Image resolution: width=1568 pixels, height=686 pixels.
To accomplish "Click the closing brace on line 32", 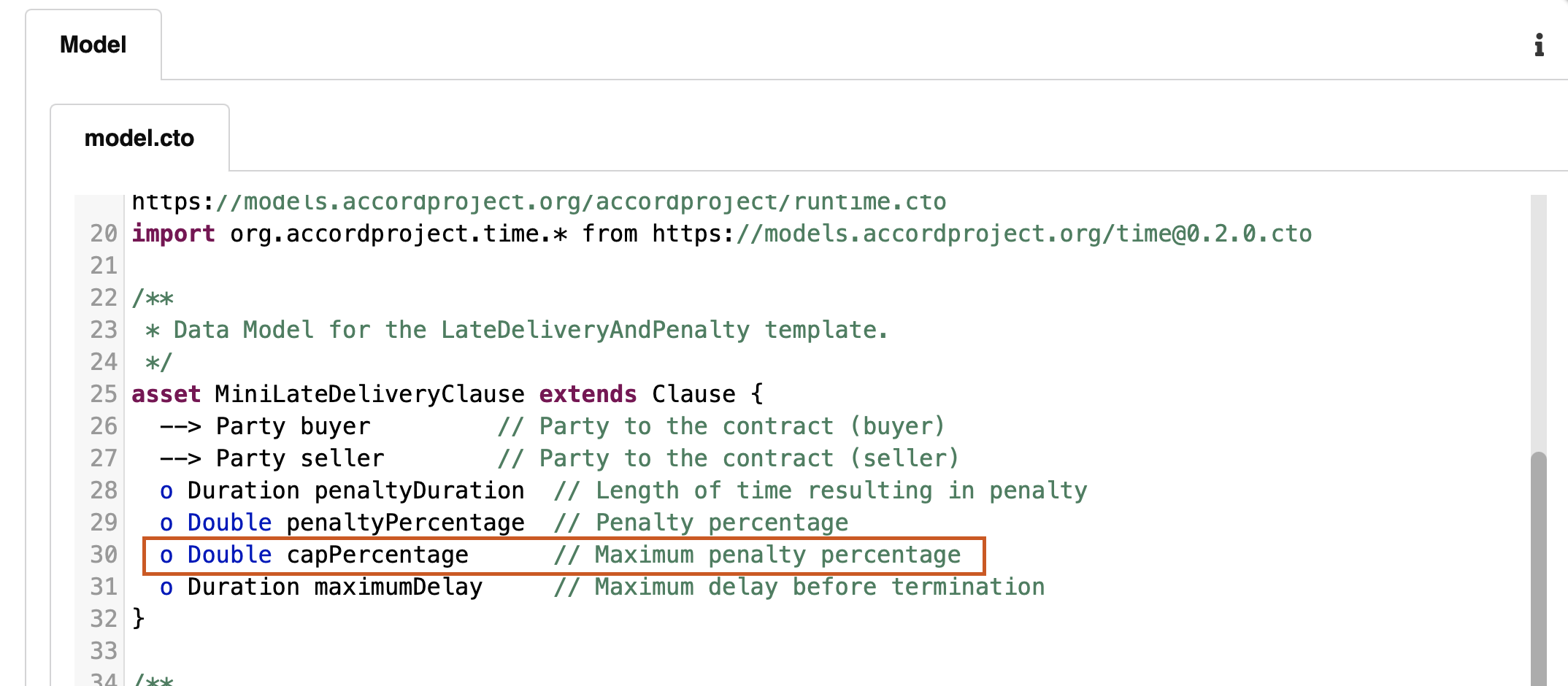I will pos(138,619).
